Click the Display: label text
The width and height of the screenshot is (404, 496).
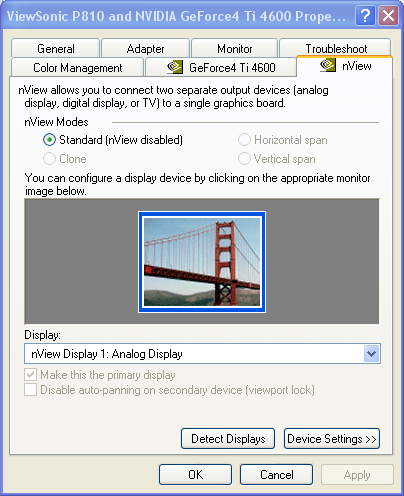[43, 335]
